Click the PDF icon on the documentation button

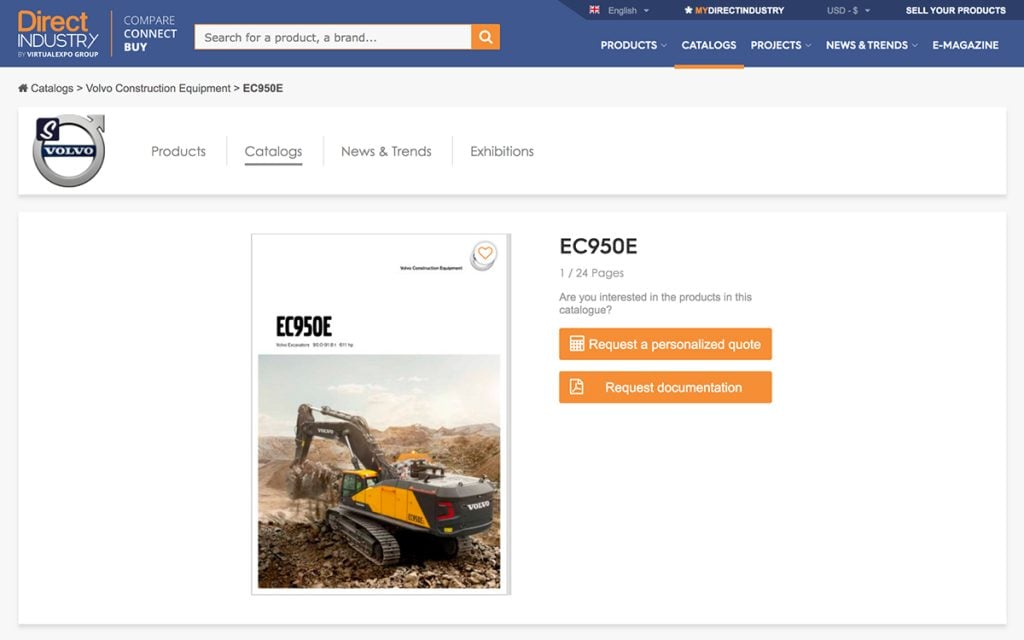(x=576, y=387)
